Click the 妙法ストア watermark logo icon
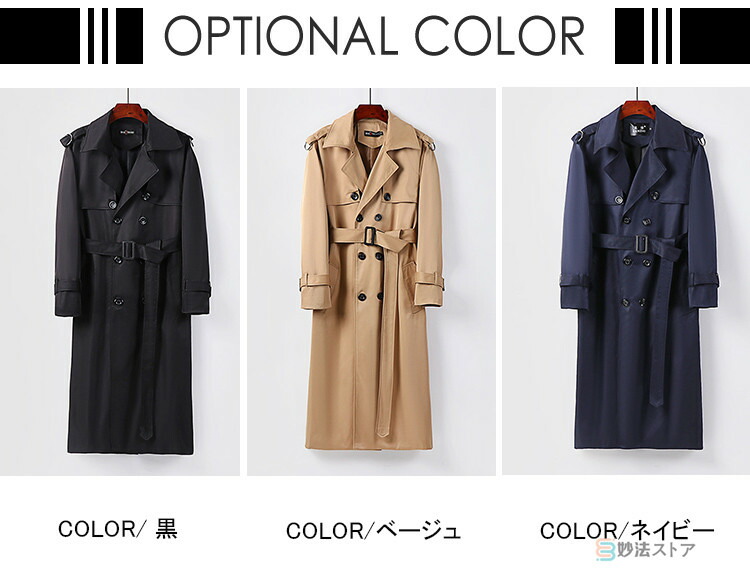Screen dimensions: 750x579 [x=605, y=550]
